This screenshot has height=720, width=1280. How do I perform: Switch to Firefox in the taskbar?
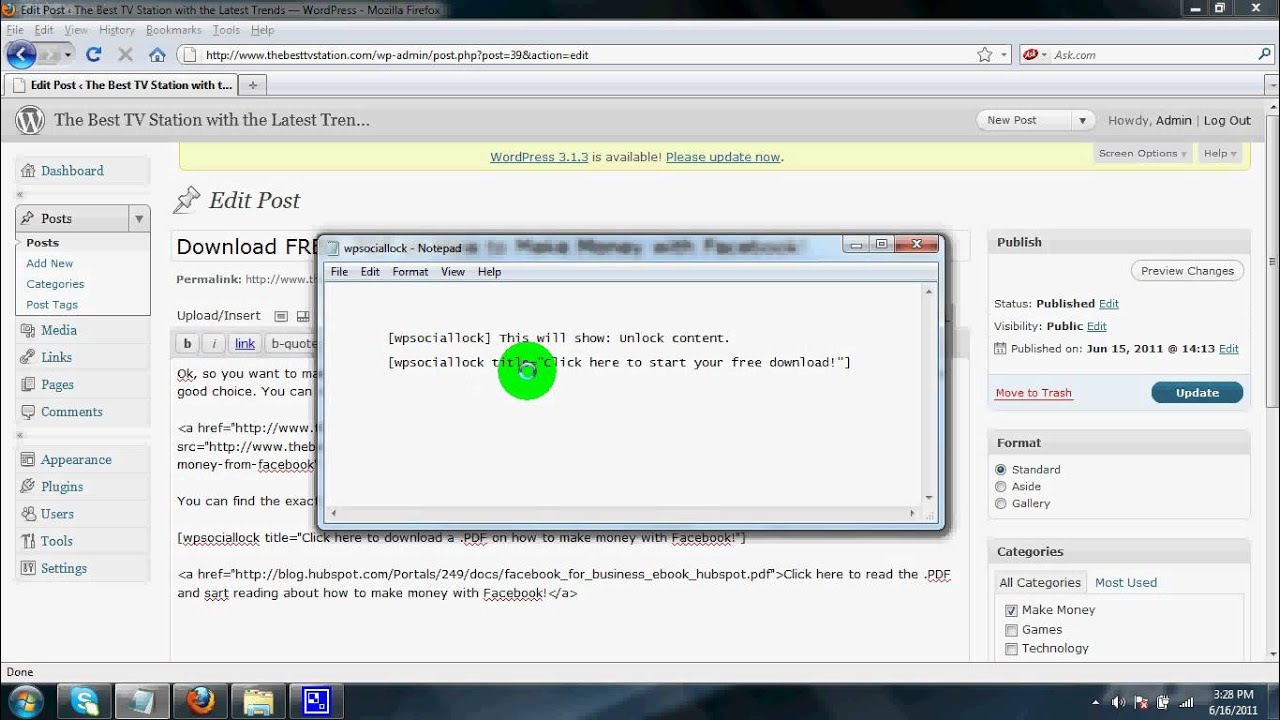[201, 701]
